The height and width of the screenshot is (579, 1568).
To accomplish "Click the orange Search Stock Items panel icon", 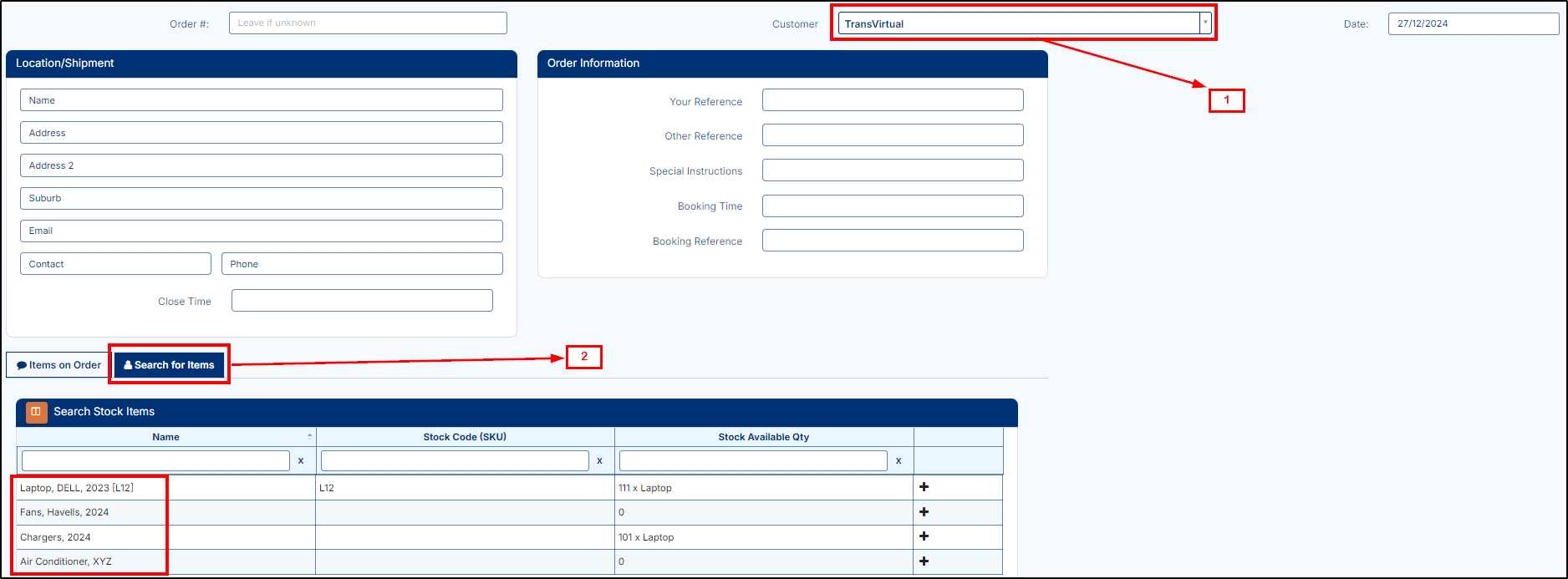I will click(36, 411).
